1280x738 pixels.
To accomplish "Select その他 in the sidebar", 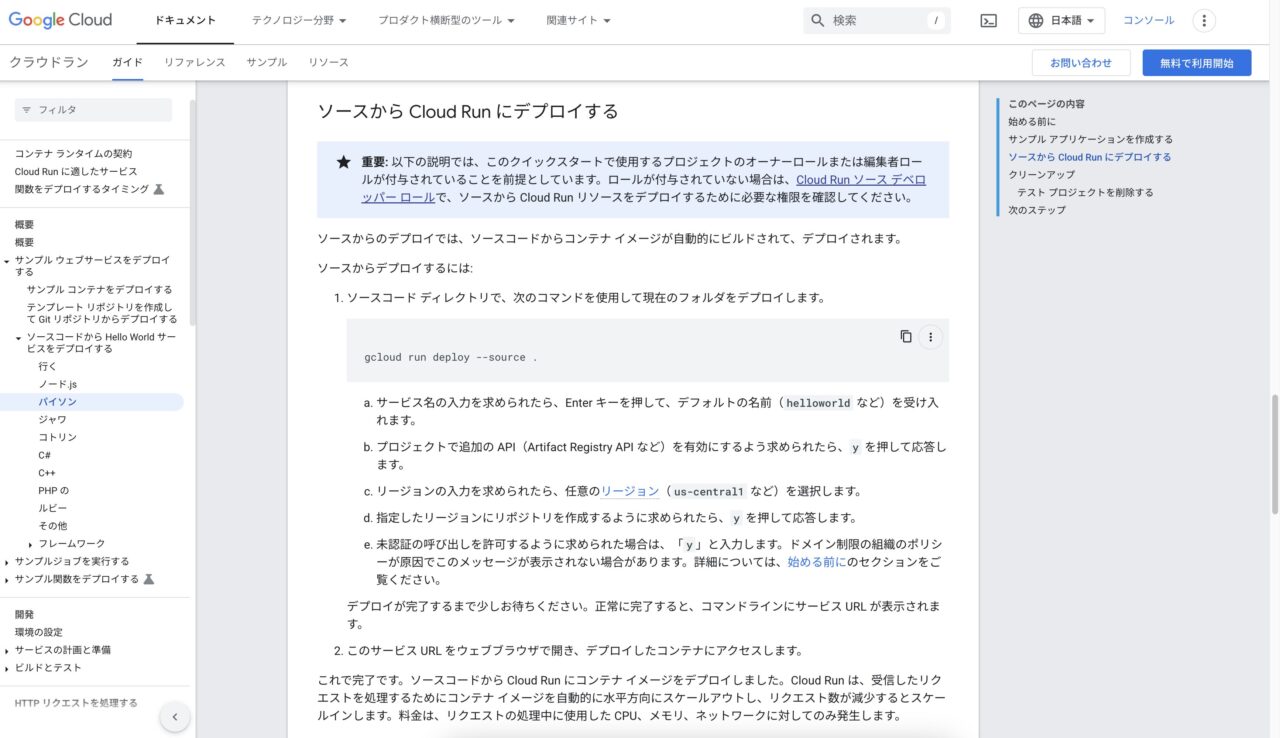I will [x=53, y=526].
